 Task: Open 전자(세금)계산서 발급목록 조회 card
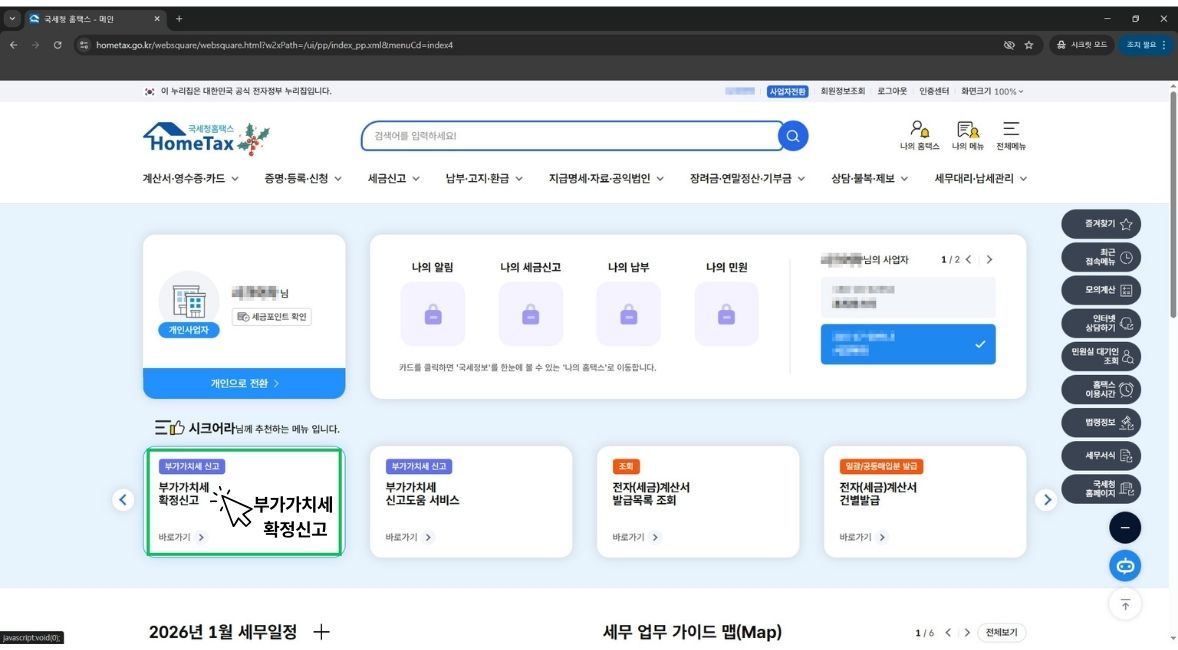[x=698, y=502]
